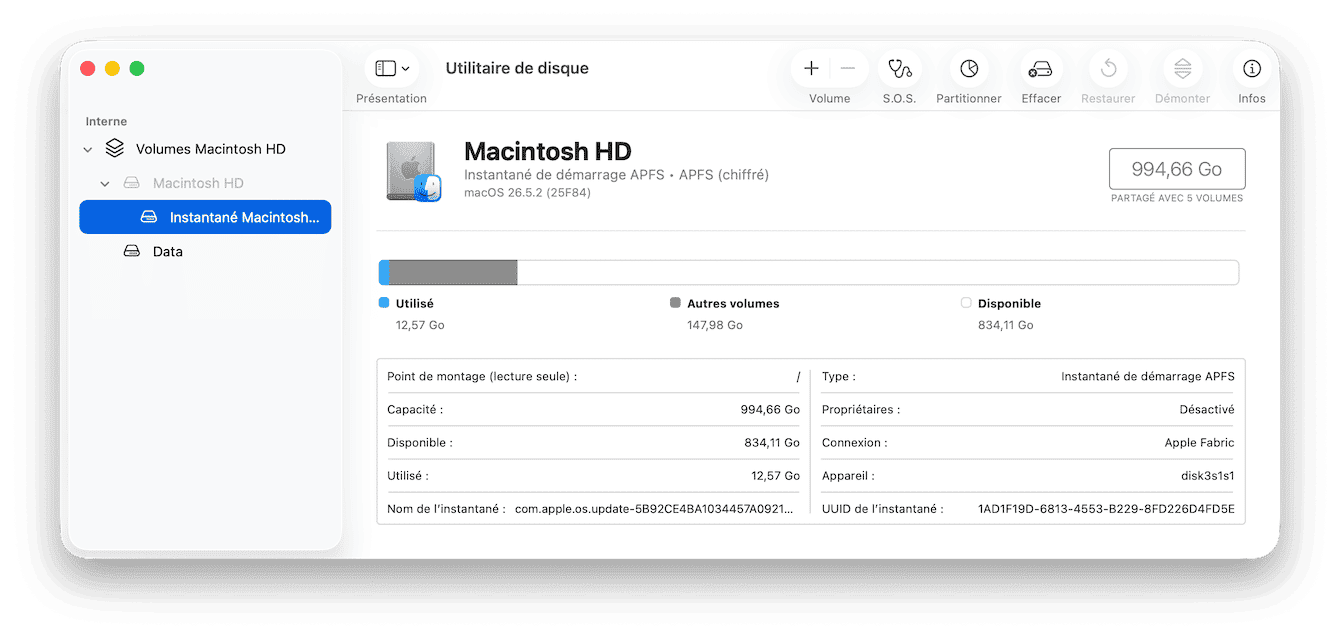1340x638 pixels.
Task: Run S.O.S. first aid stethoscope icon
Action: pyautogui.click(x=900, y=68)
